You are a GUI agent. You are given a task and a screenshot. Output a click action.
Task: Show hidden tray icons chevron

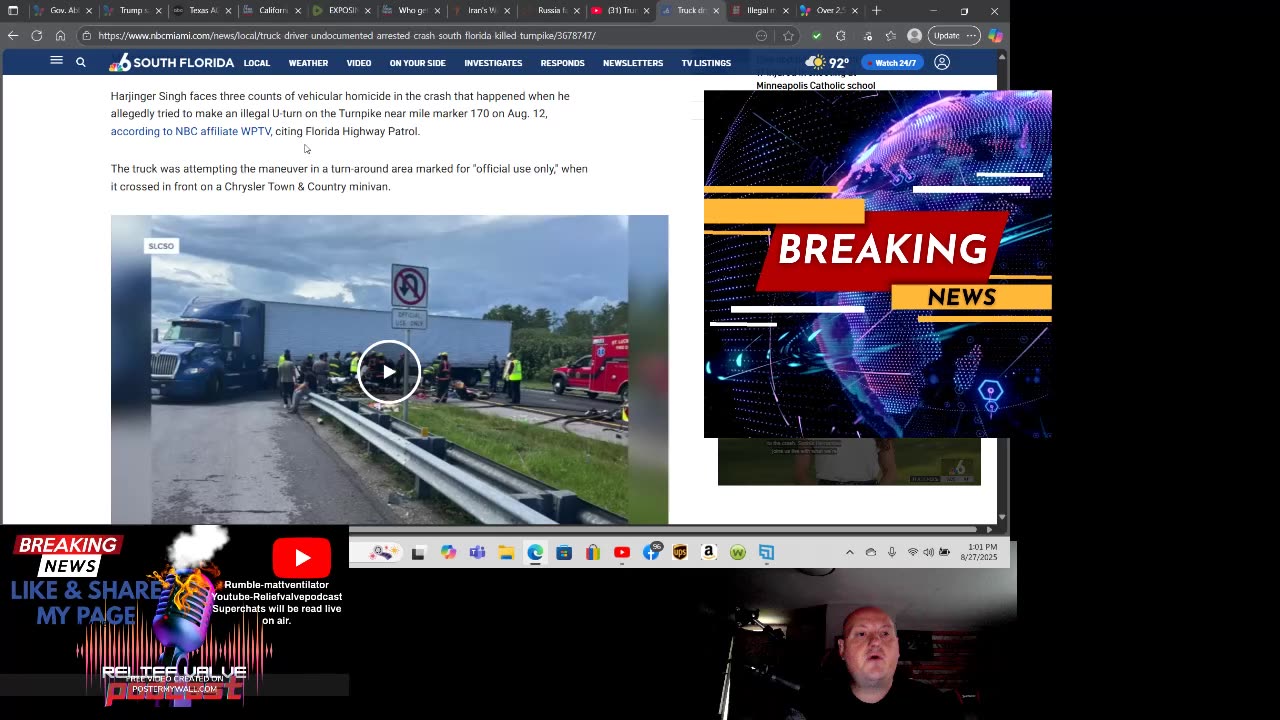pos(850,552)
